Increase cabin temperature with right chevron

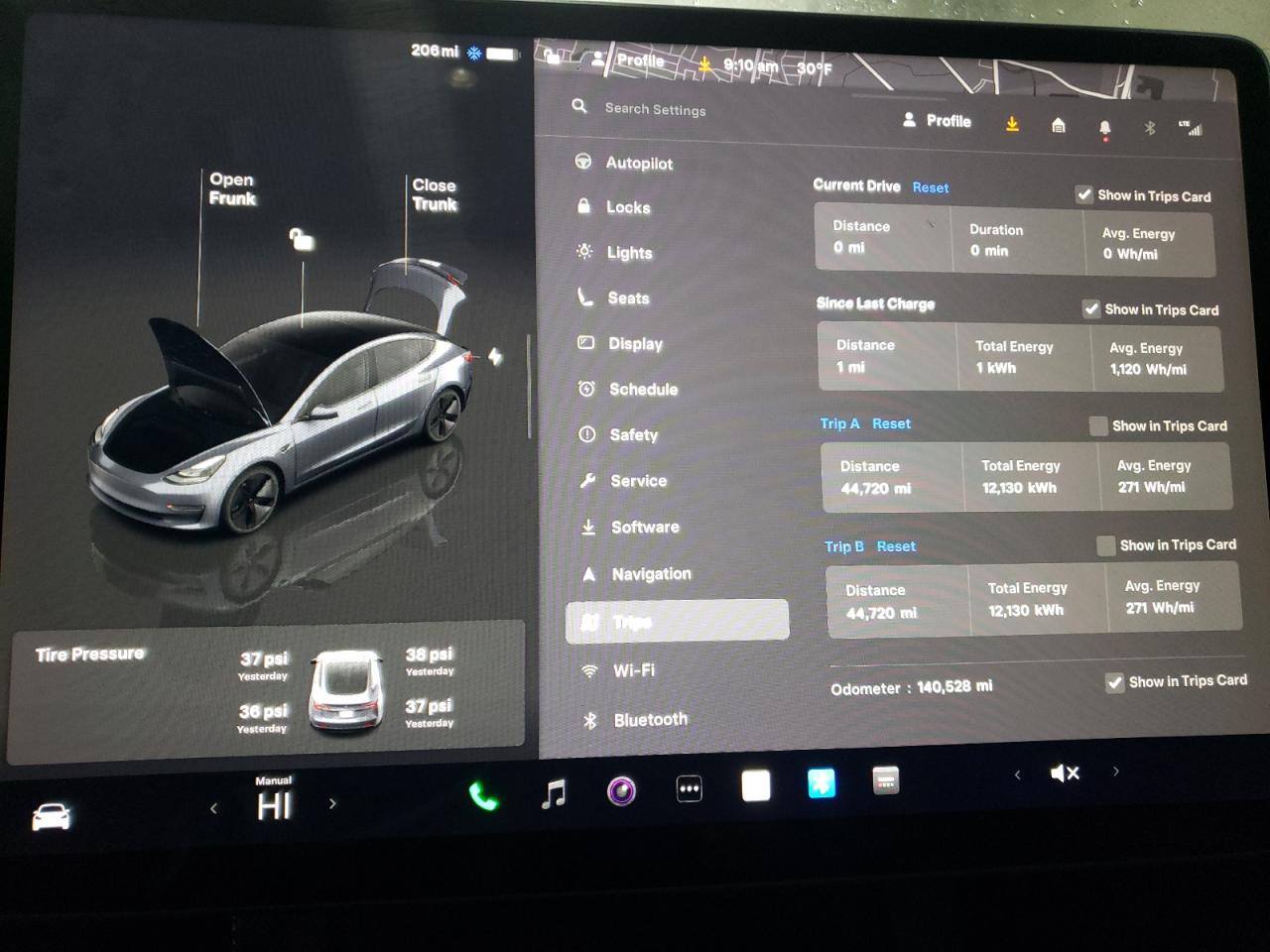click(x=332, y=803)
